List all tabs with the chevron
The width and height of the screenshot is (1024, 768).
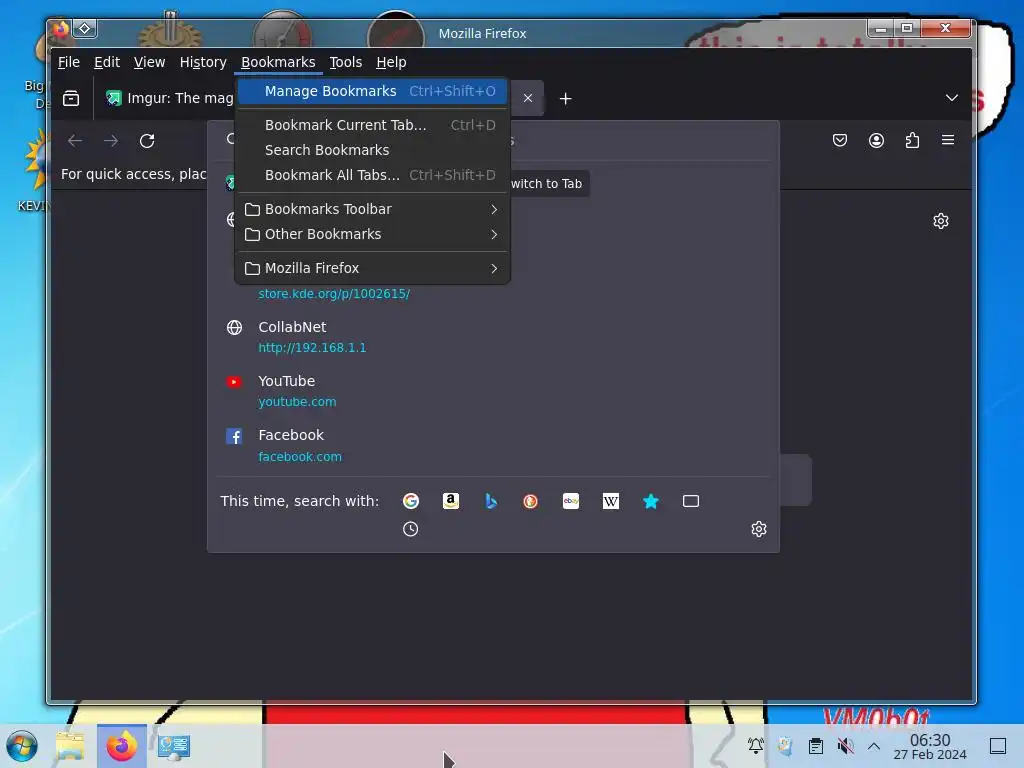[952, 98]
